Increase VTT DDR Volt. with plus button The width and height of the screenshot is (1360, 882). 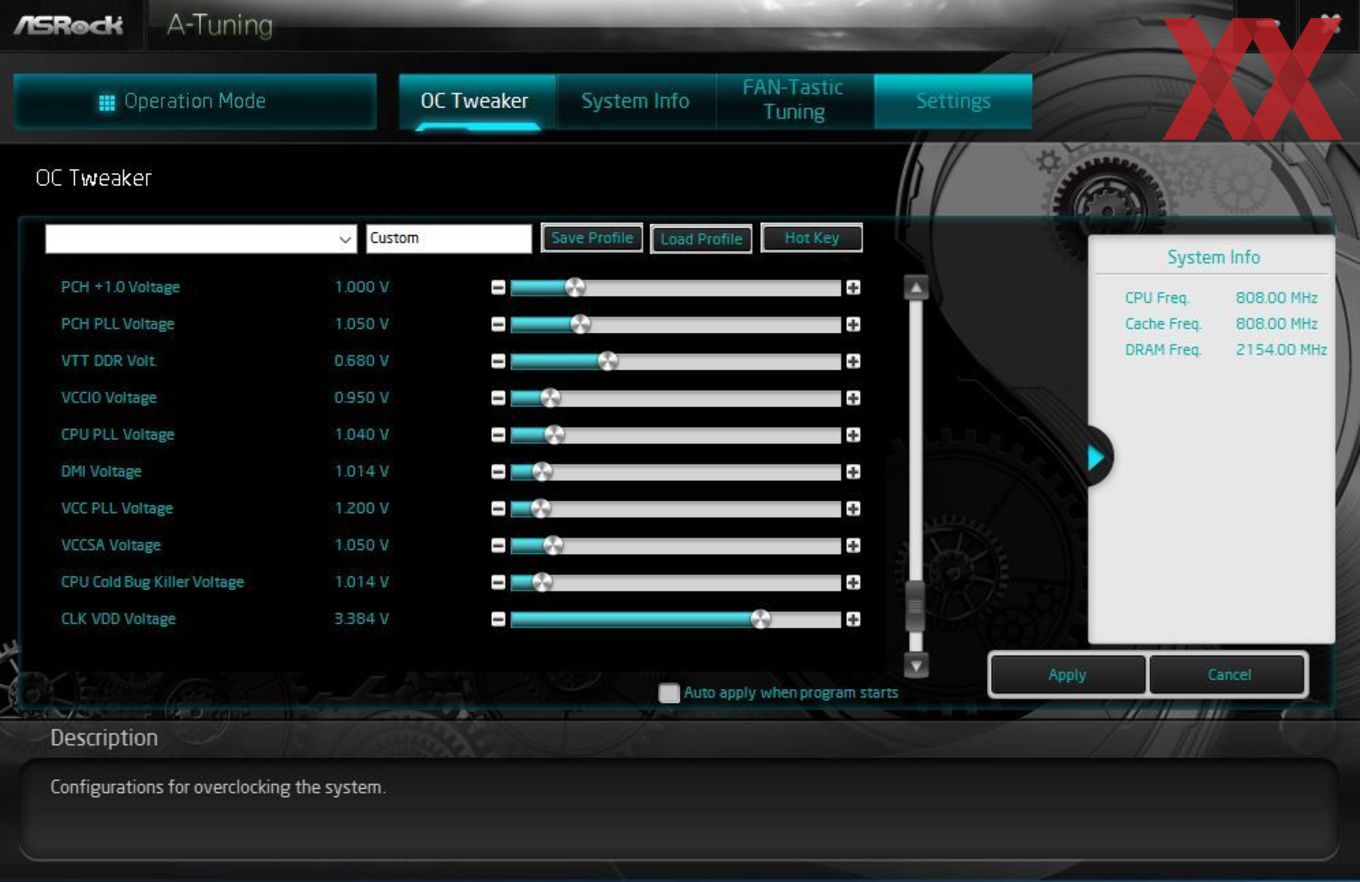click(x=853, y=361)
